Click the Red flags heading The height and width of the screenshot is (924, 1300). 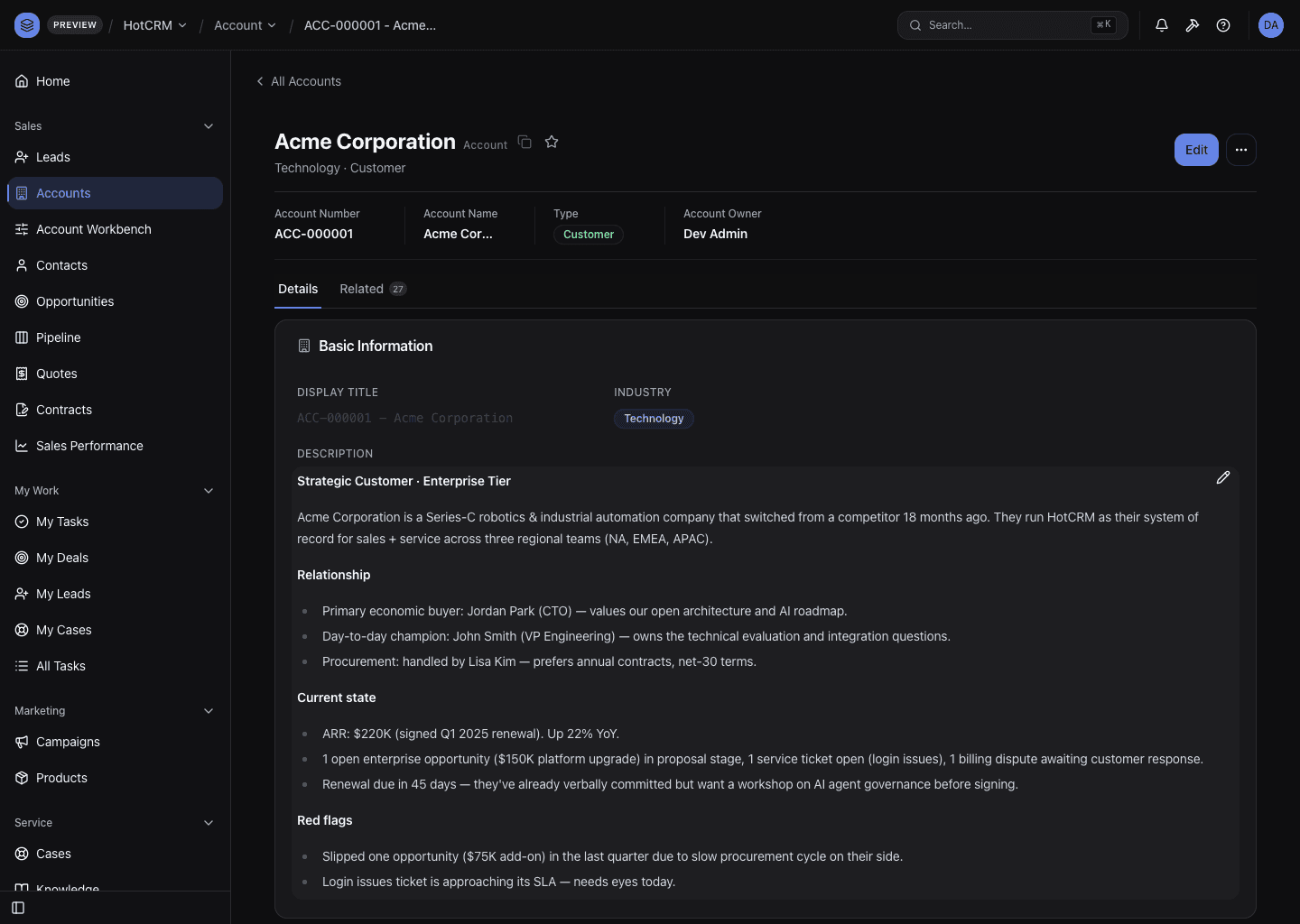click(x=325, y=820)
